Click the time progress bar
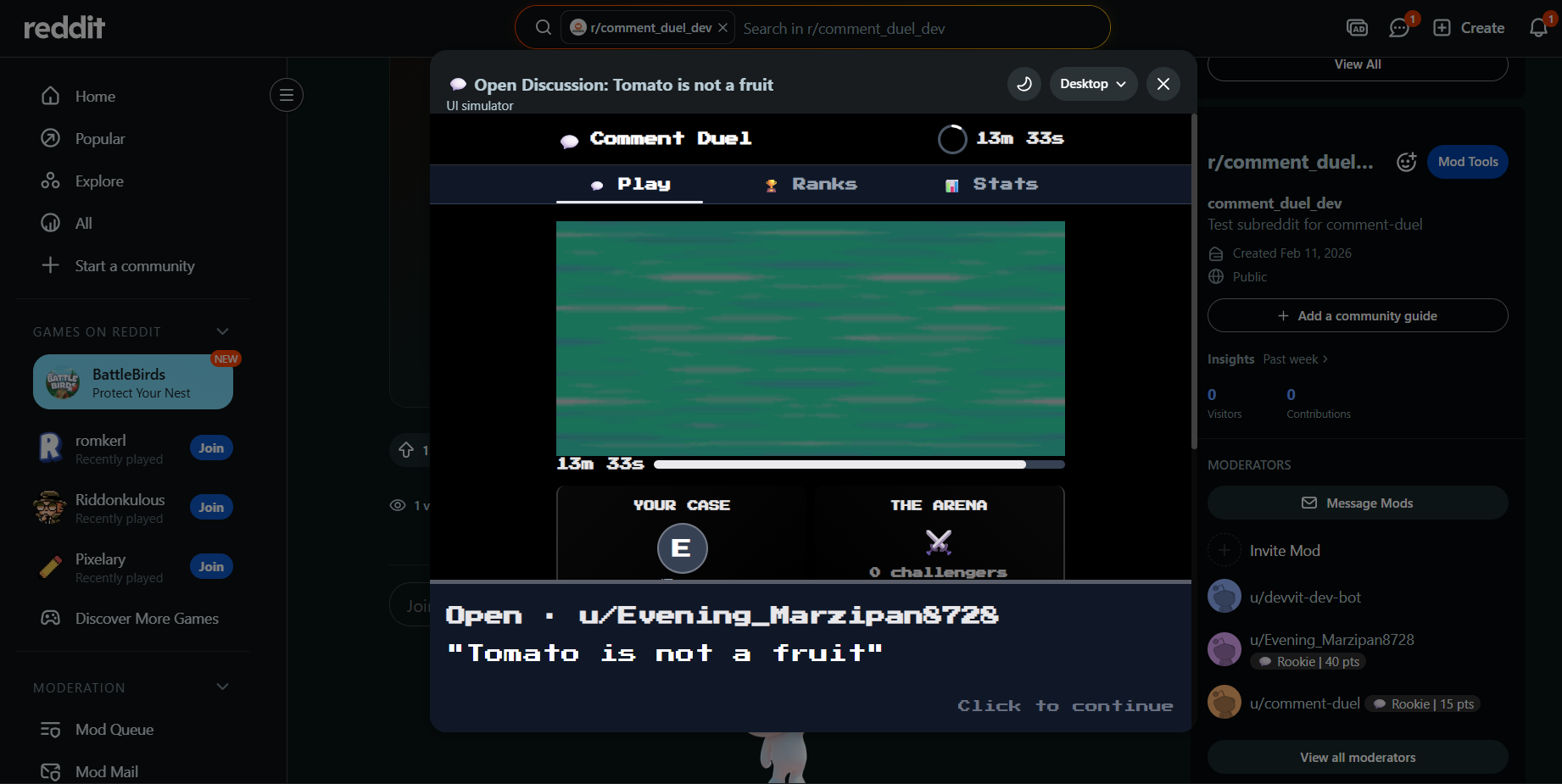Image resolution: width=1562 pixels, height=784 pixels. point(859,464)
